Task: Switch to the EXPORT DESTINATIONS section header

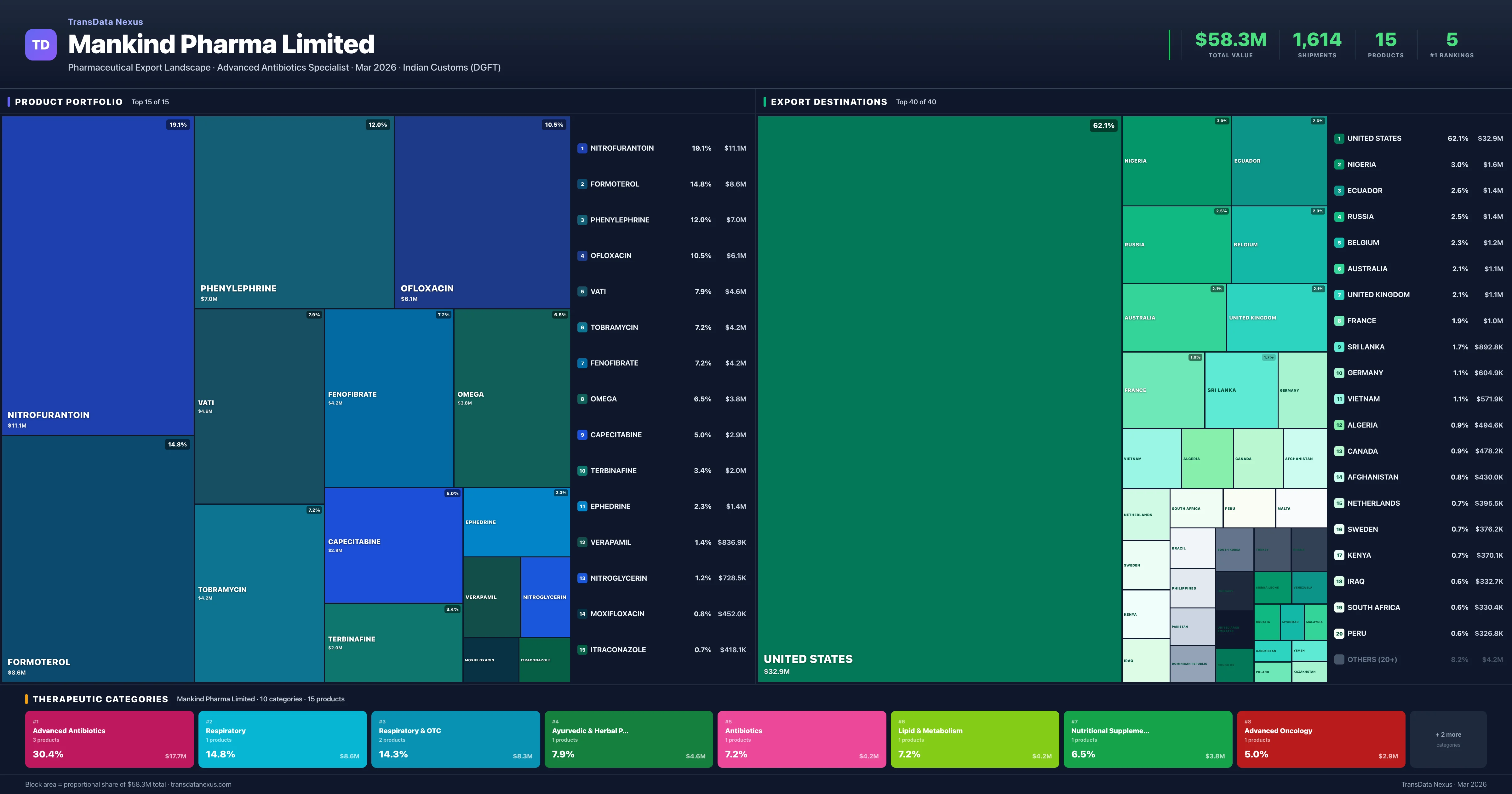Action: tap(829, 101)
